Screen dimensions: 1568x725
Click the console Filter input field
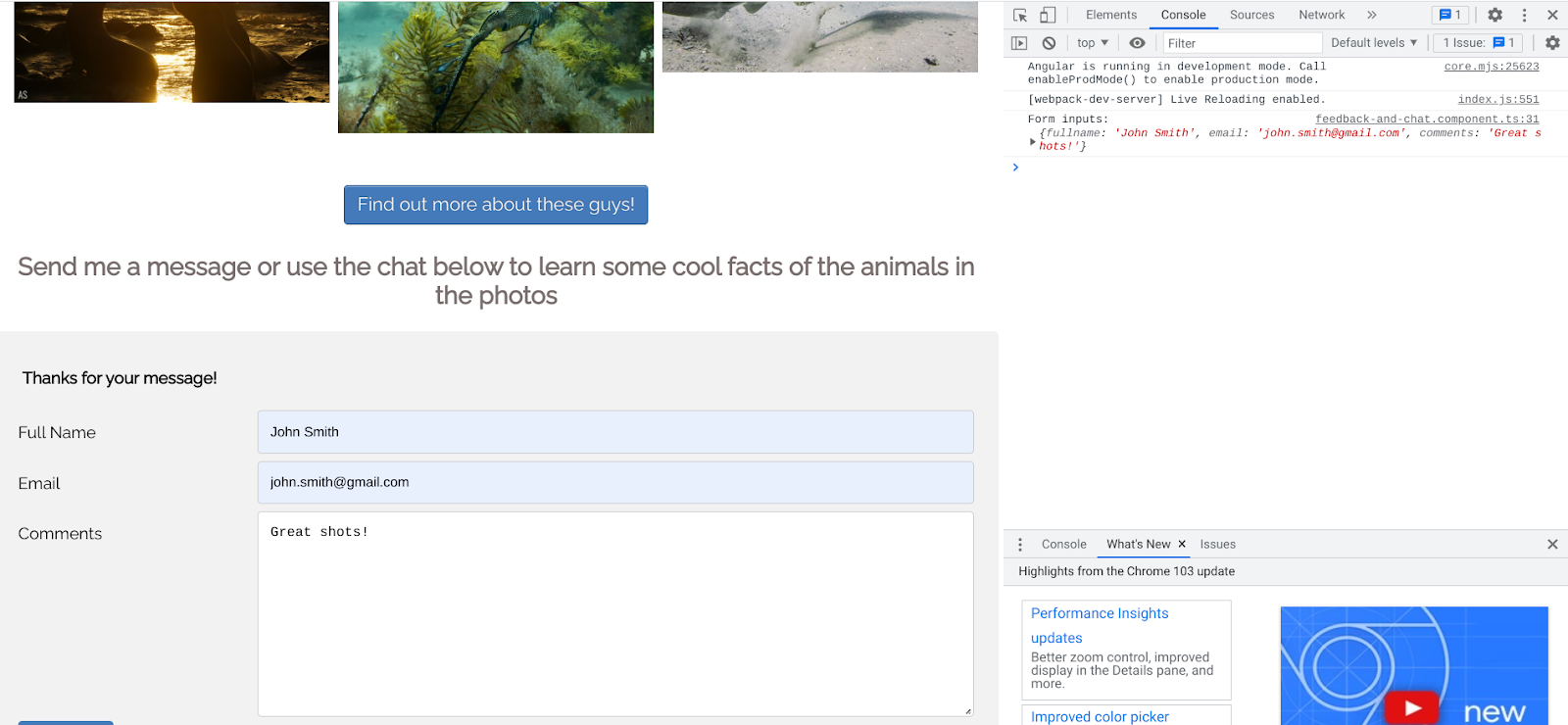pos(1242,43)
